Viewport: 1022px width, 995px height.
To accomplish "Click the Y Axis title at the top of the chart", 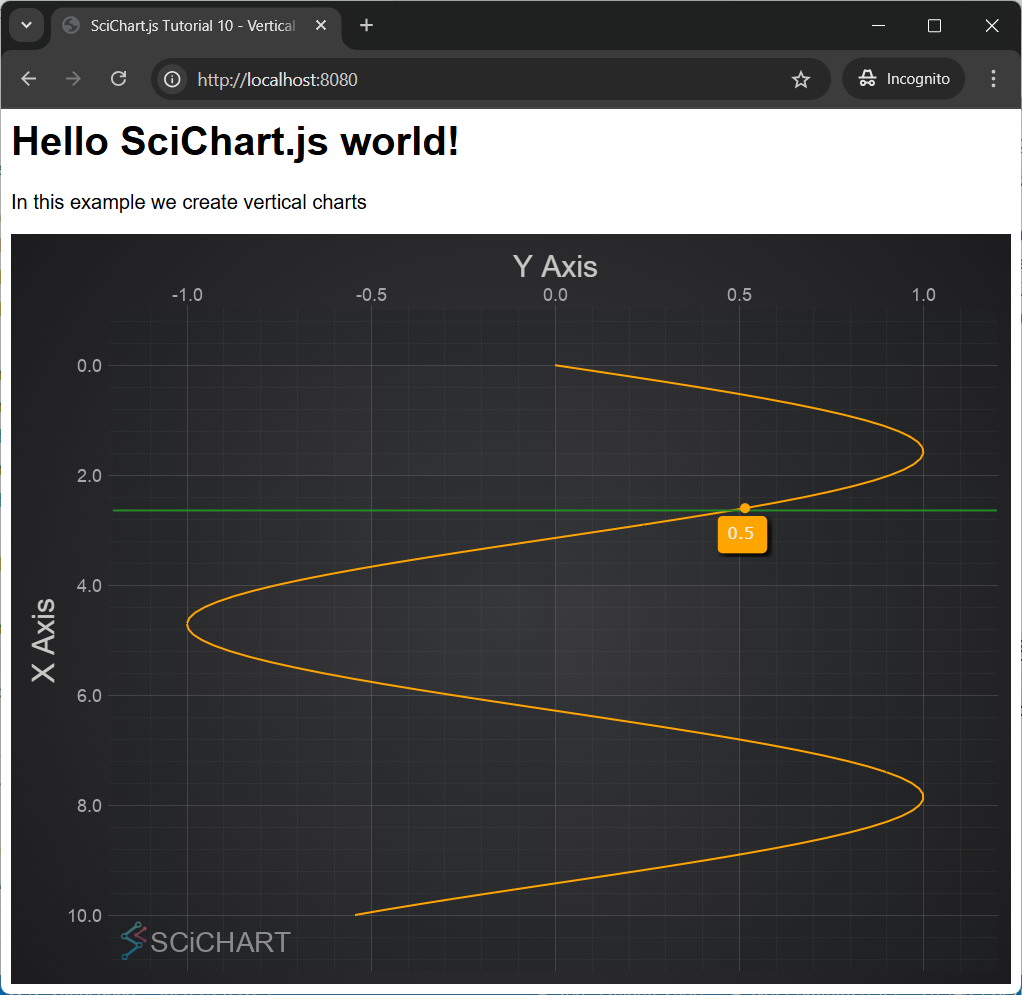I will tap(555, 266).
